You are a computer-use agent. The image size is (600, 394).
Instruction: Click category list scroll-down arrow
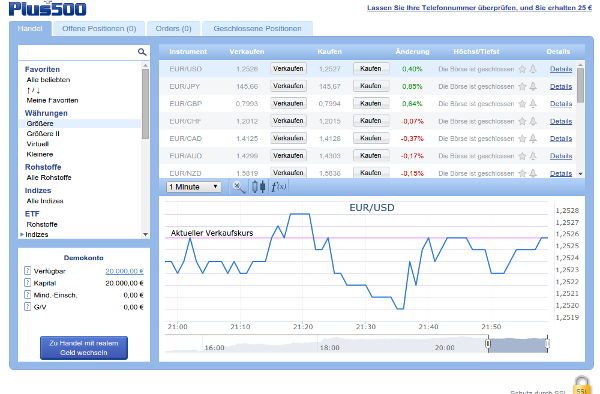tap(145, 234)
